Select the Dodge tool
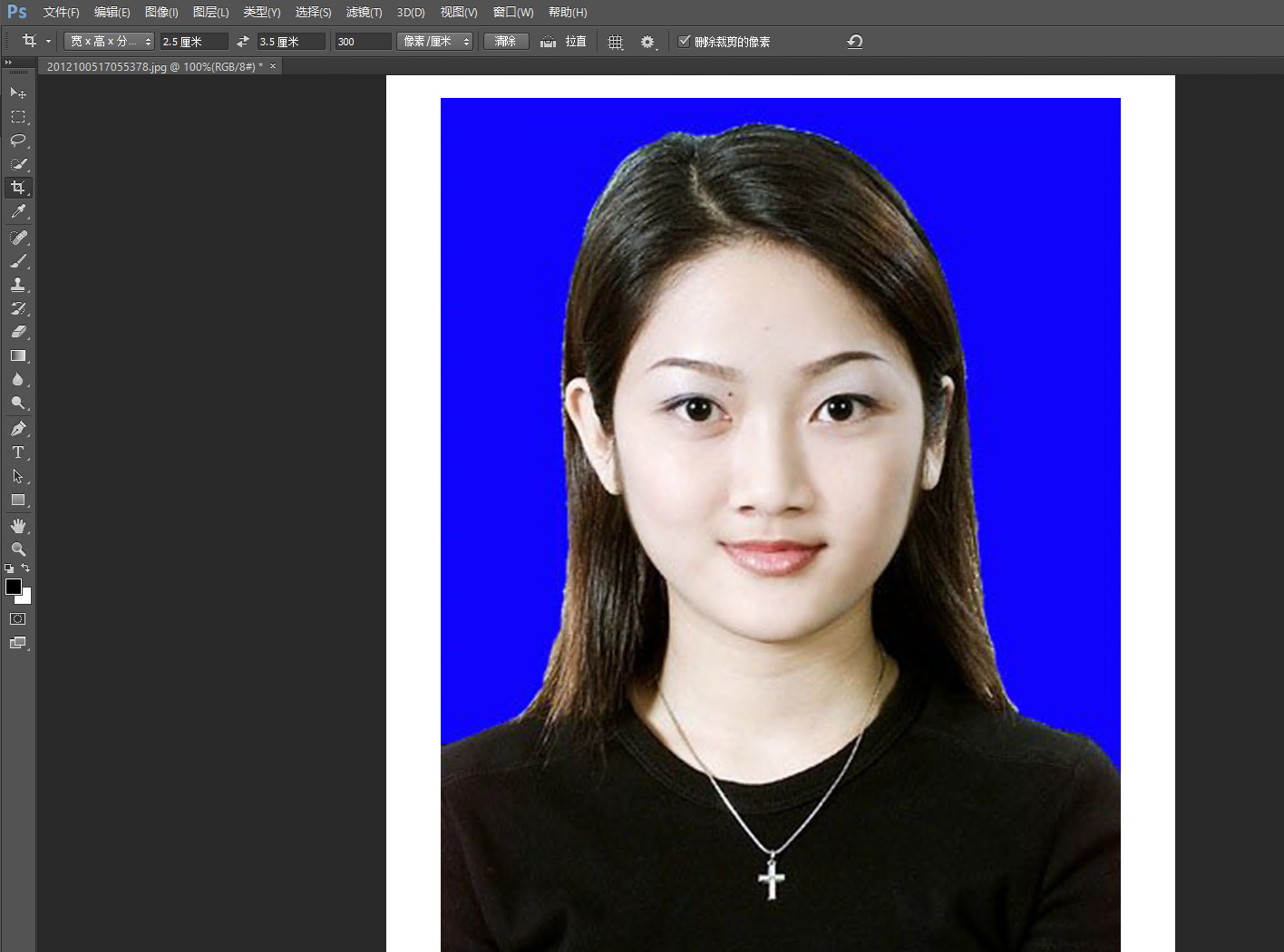 (18, 403)
